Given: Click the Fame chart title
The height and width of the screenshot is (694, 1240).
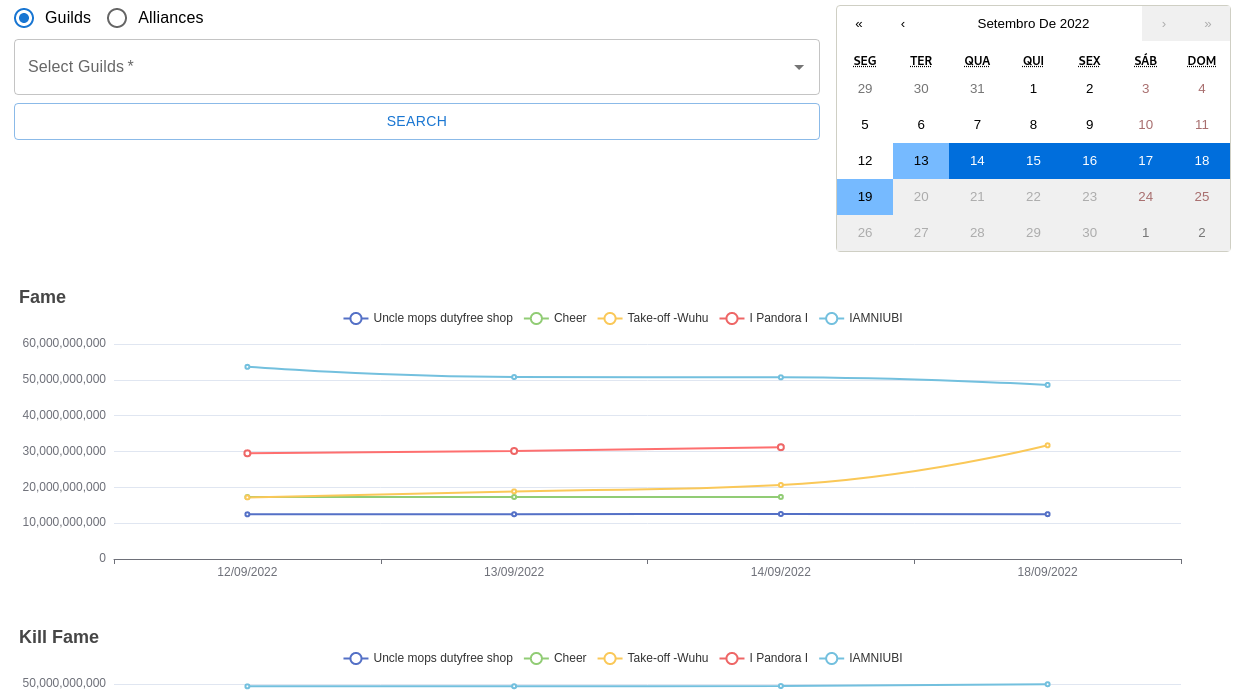Looking at the screenshot, I should click(42, 297).
